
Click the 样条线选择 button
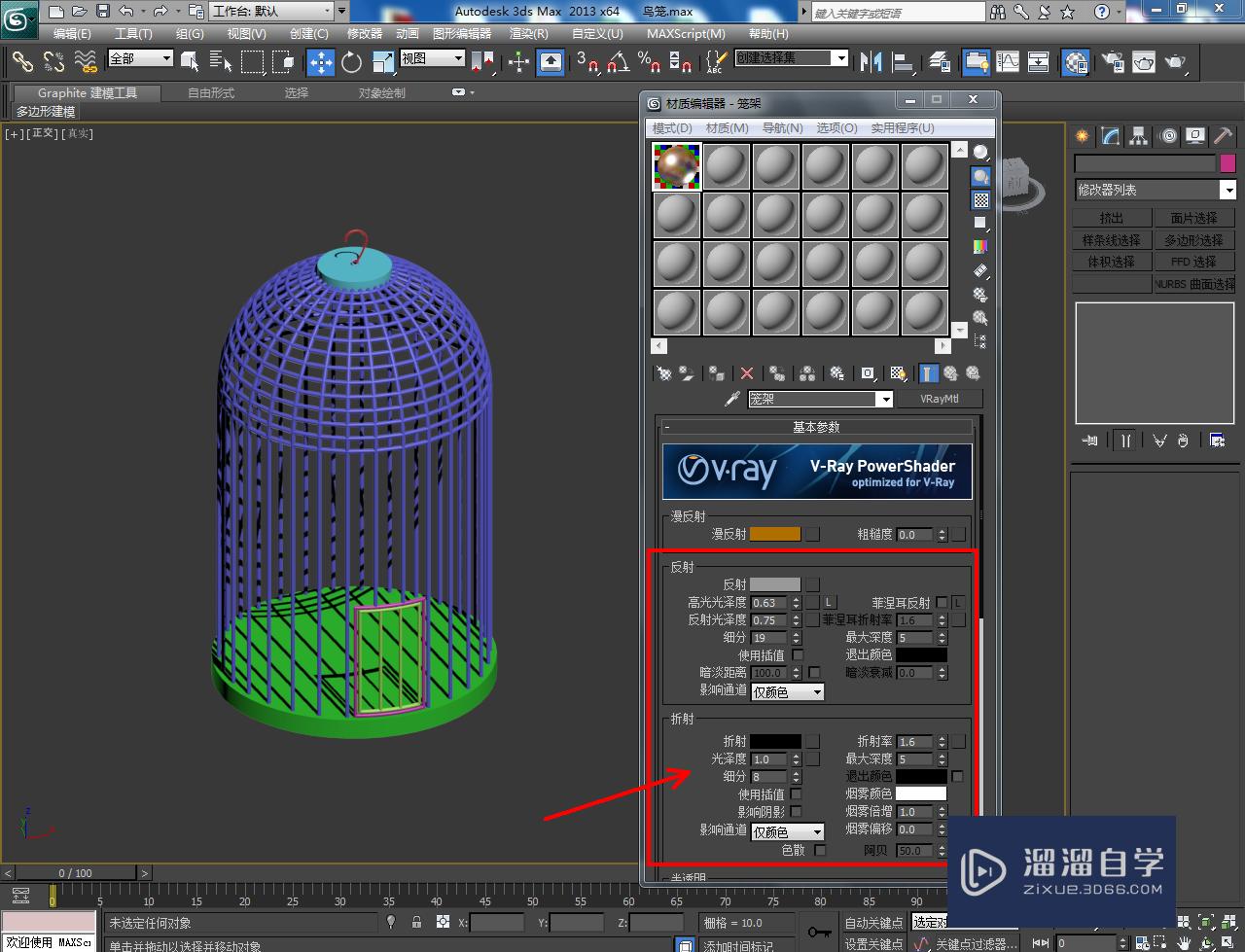(x=1112, y=239)
